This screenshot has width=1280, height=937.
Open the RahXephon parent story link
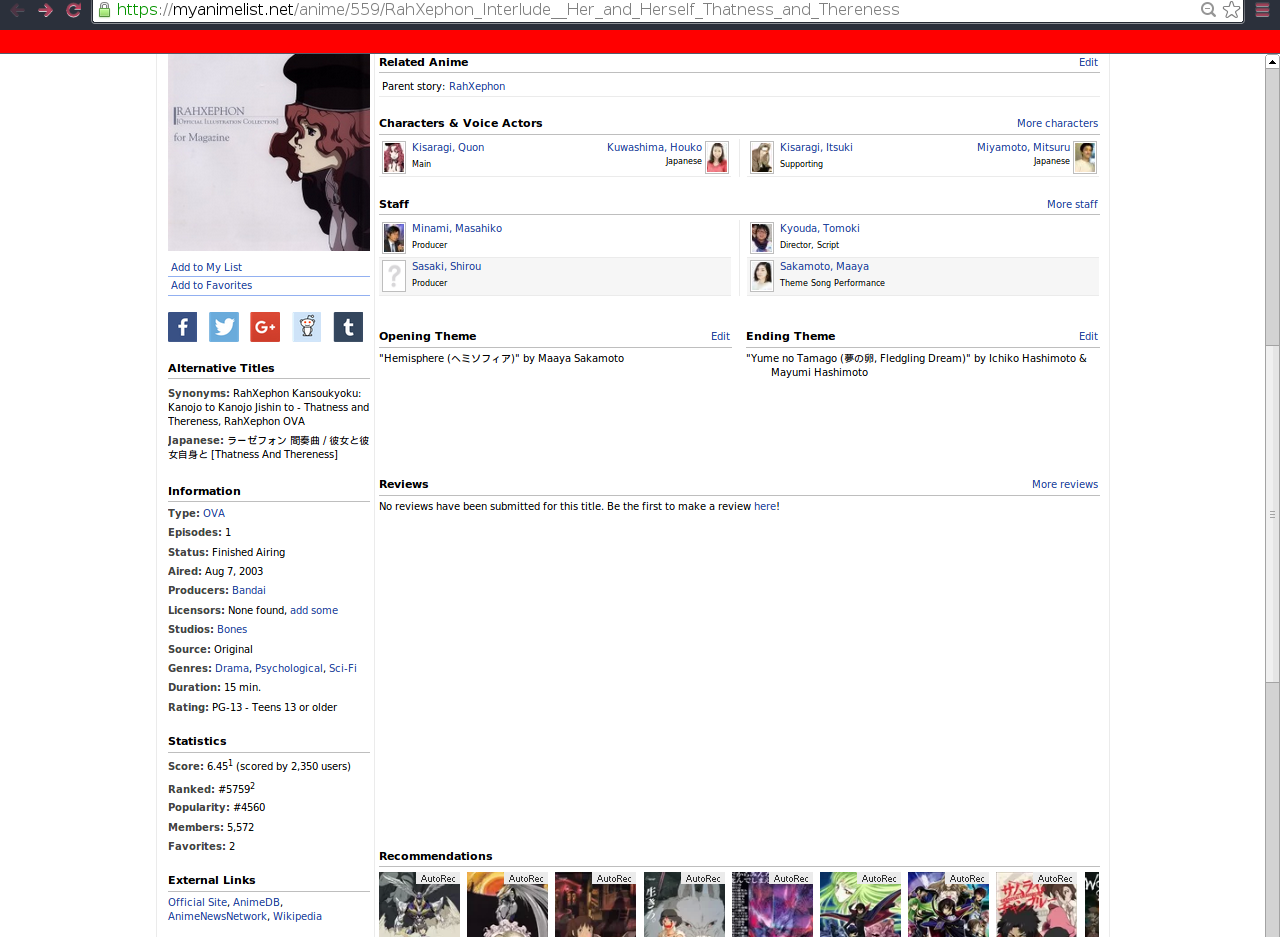477,86
